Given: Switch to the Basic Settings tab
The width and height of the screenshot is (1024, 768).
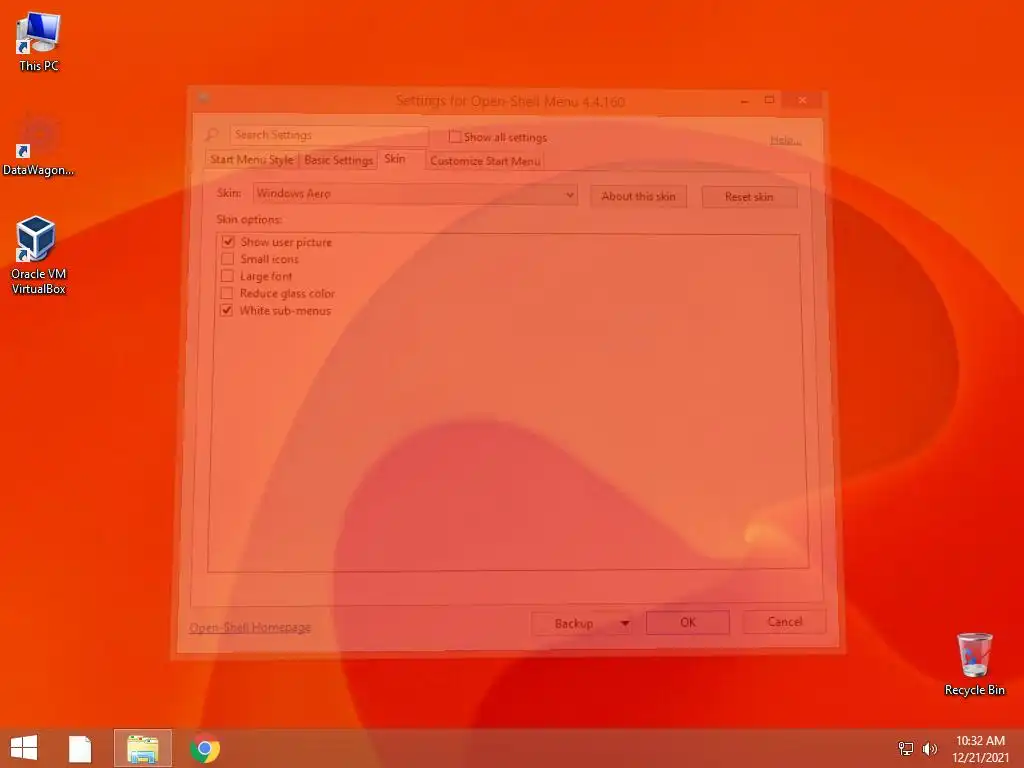Looking at the screenshot, I should click(338, 160).
